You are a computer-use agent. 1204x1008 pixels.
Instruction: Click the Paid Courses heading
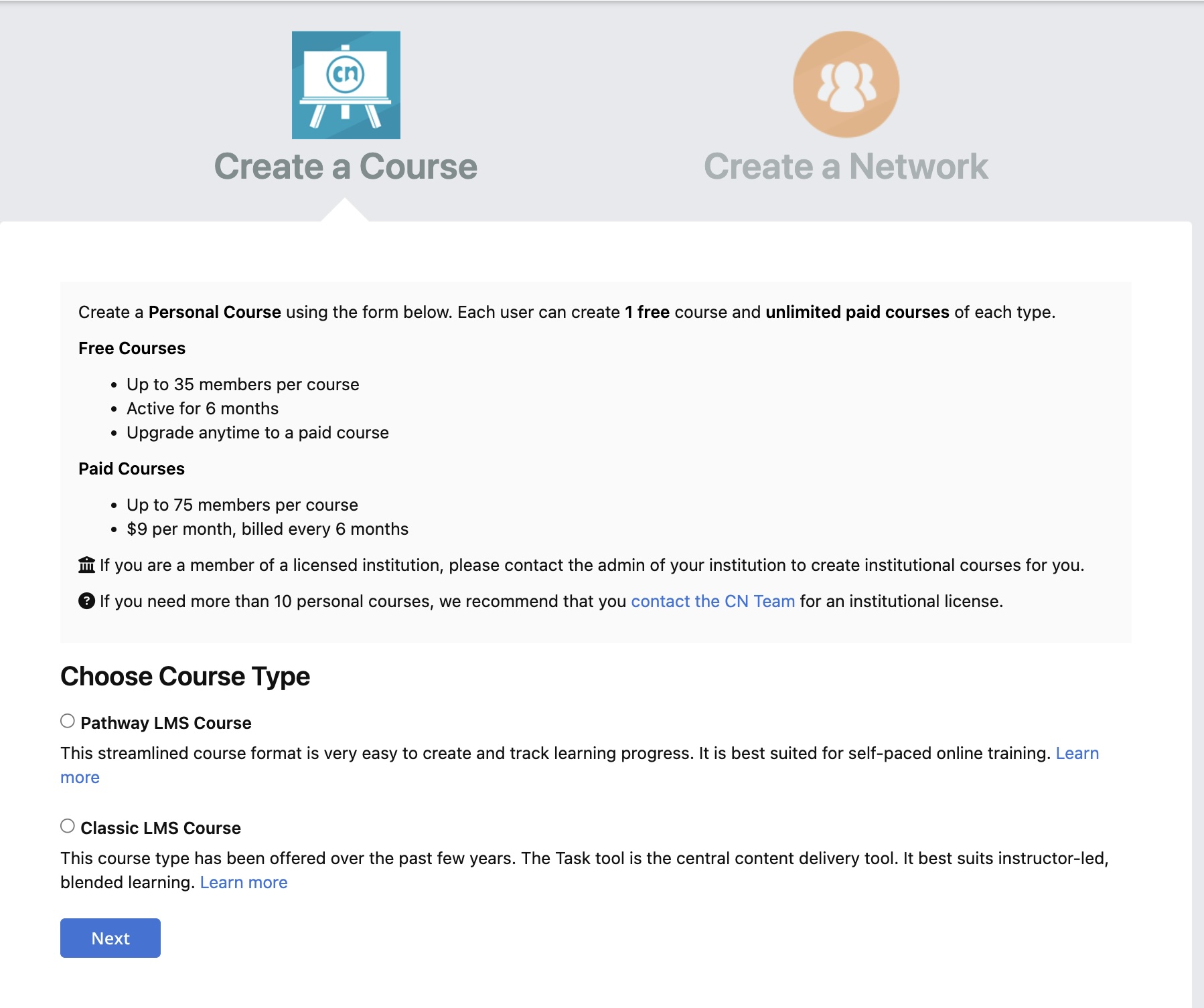click(131, 469)
